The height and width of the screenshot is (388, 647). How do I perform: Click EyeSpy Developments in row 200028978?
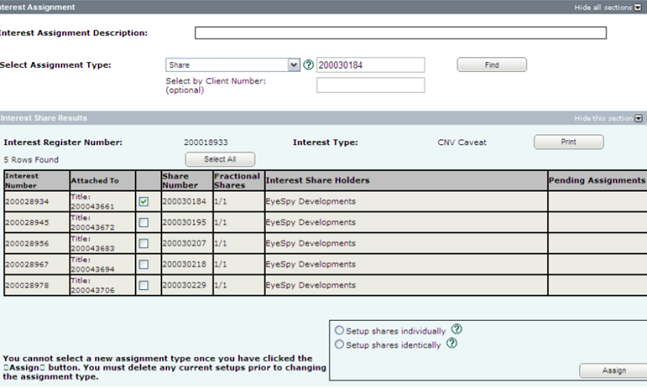pos(310,285)
